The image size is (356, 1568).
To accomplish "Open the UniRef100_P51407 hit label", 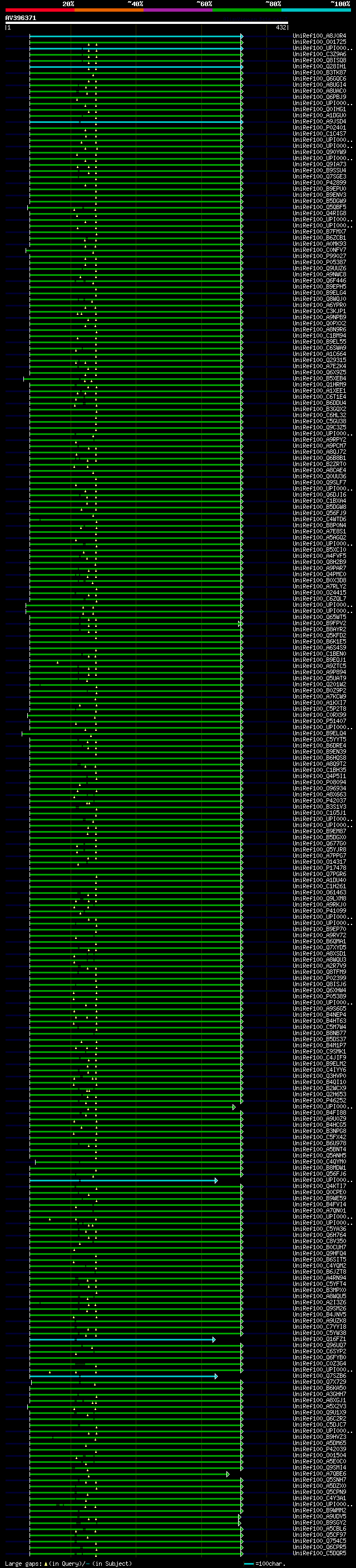I will 319,721.
